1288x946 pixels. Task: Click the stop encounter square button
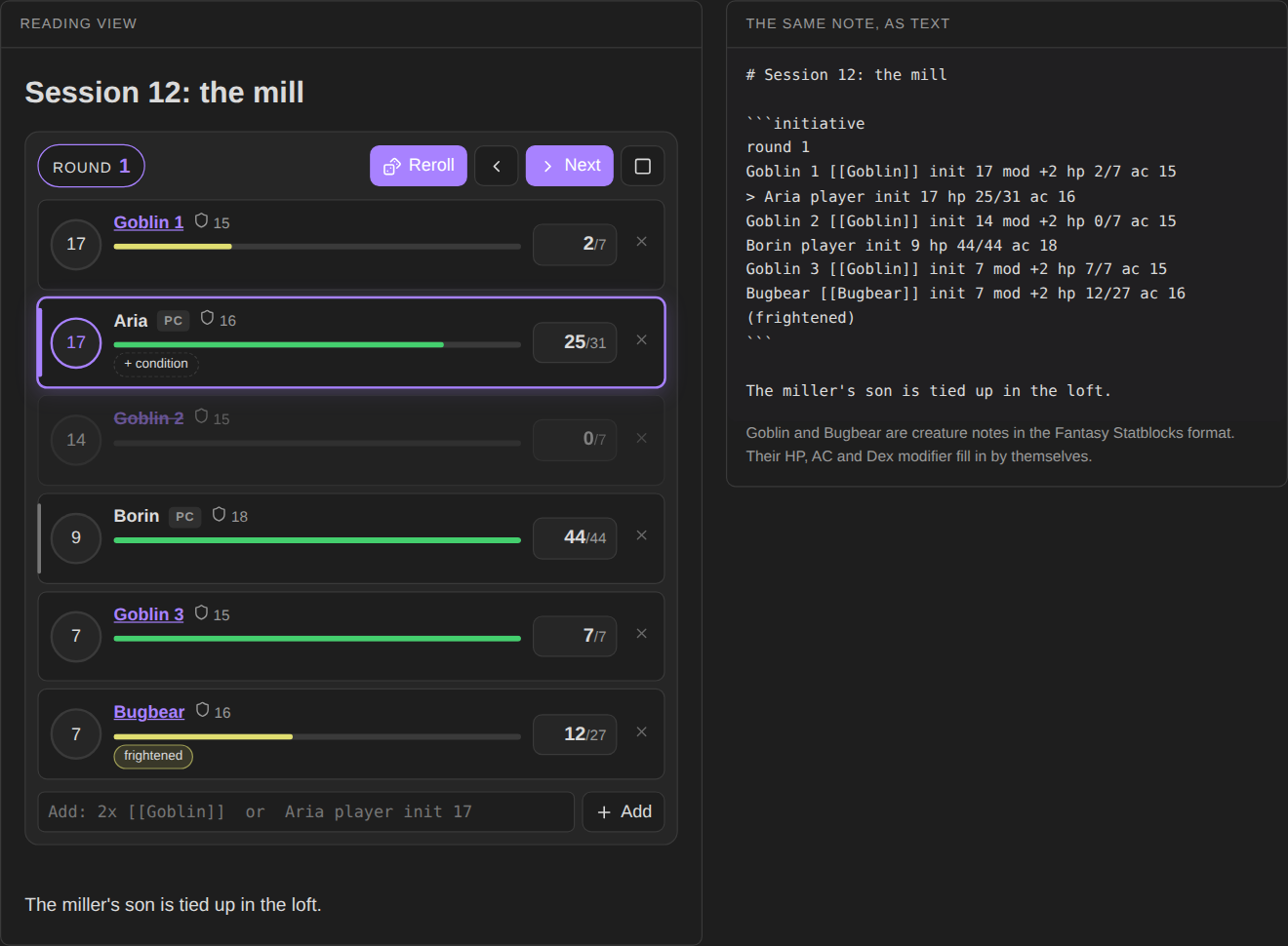tap(643, 166)
